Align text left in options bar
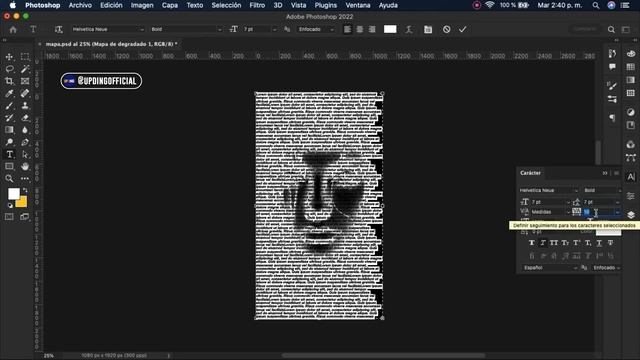Screen dimensions: 640x360 click(x=347, y=29)
